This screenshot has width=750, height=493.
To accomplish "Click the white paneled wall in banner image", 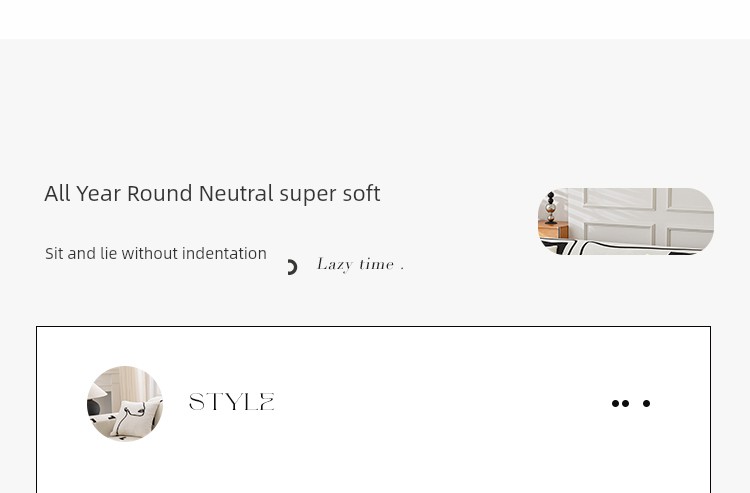I will 641,215.
